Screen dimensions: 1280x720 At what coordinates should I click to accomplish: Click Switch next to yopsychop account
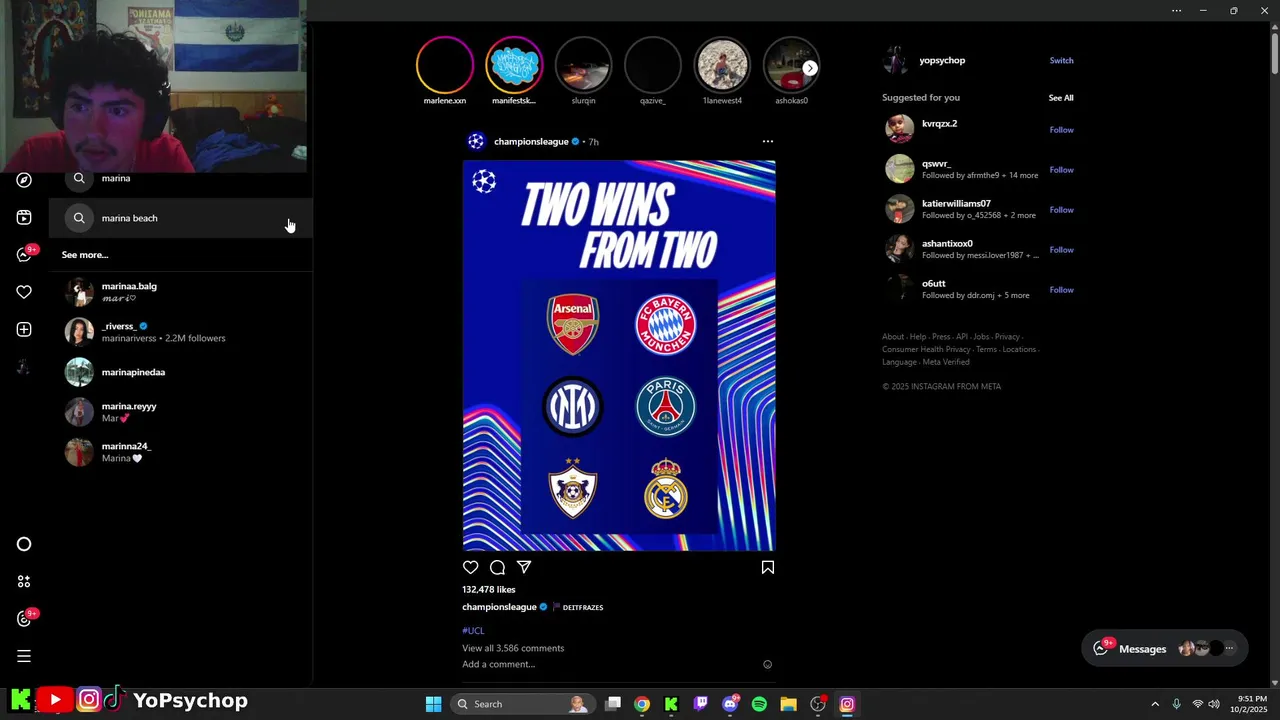tap(1061, 60)
